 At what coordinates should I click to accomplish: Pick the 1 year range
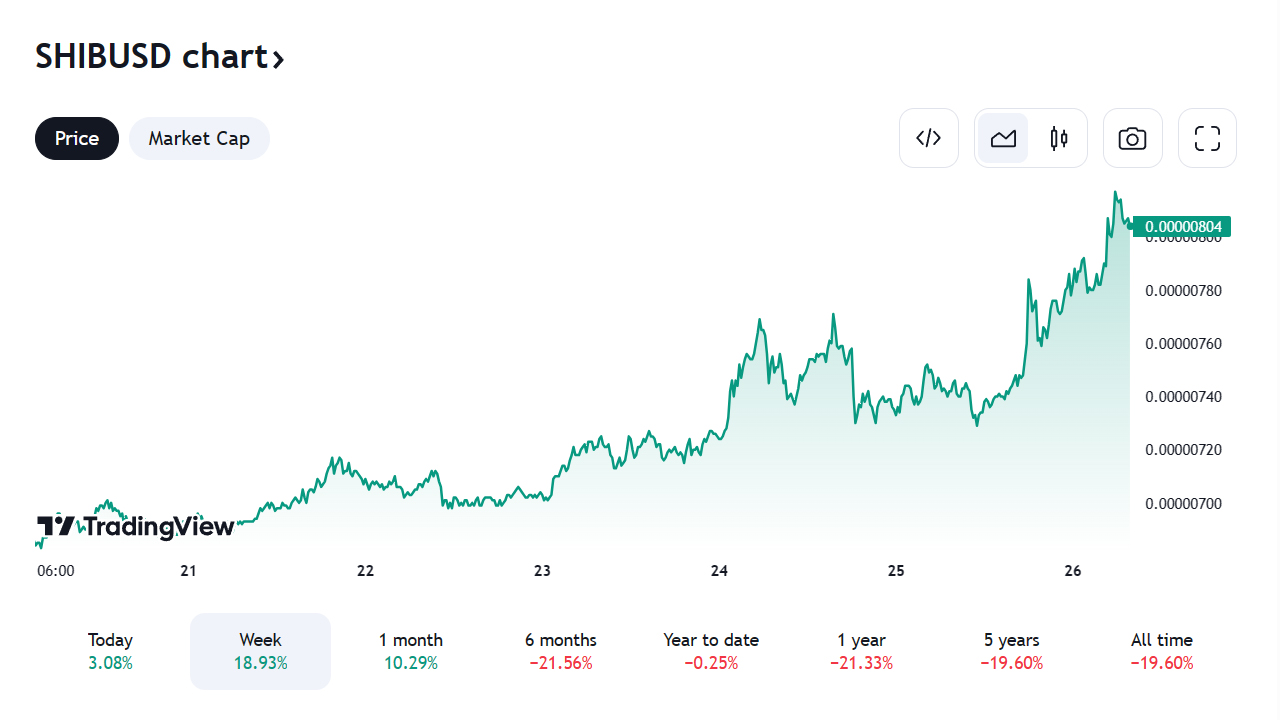(x=862, y=651)
